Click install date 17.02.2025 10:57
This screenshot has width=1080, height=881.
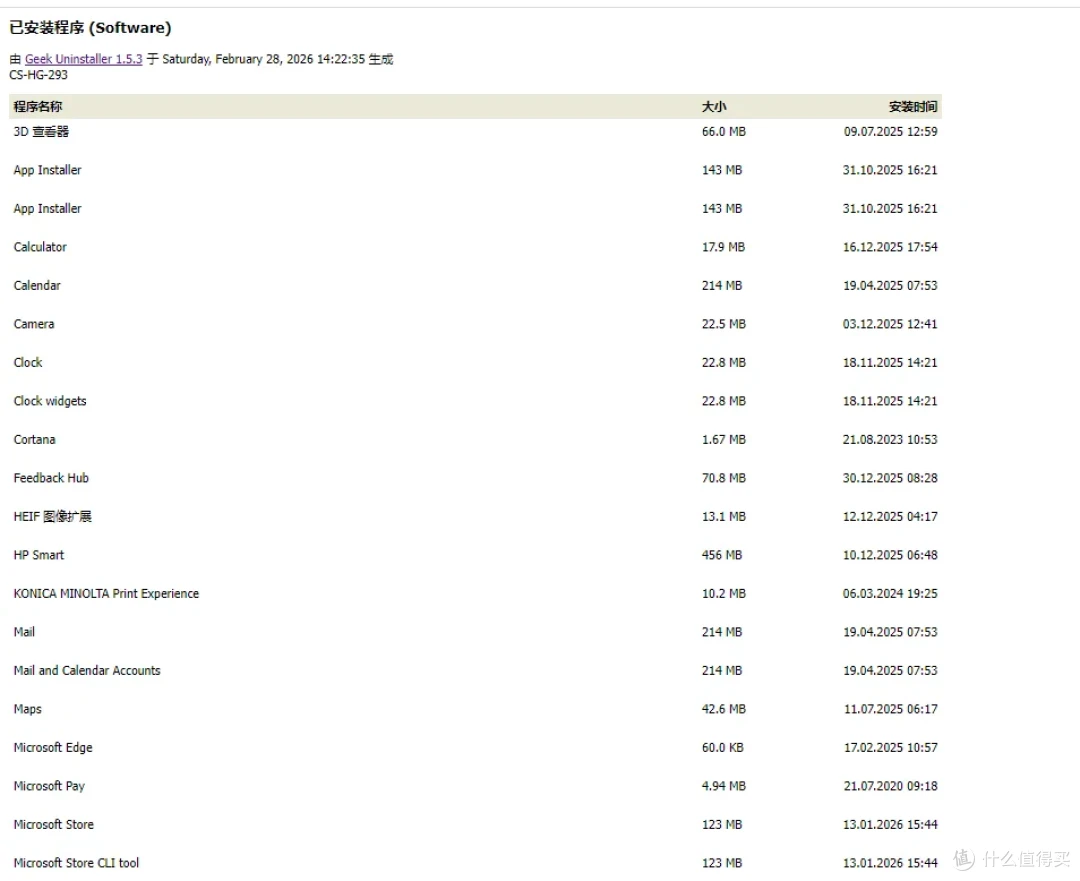point(891,747)
